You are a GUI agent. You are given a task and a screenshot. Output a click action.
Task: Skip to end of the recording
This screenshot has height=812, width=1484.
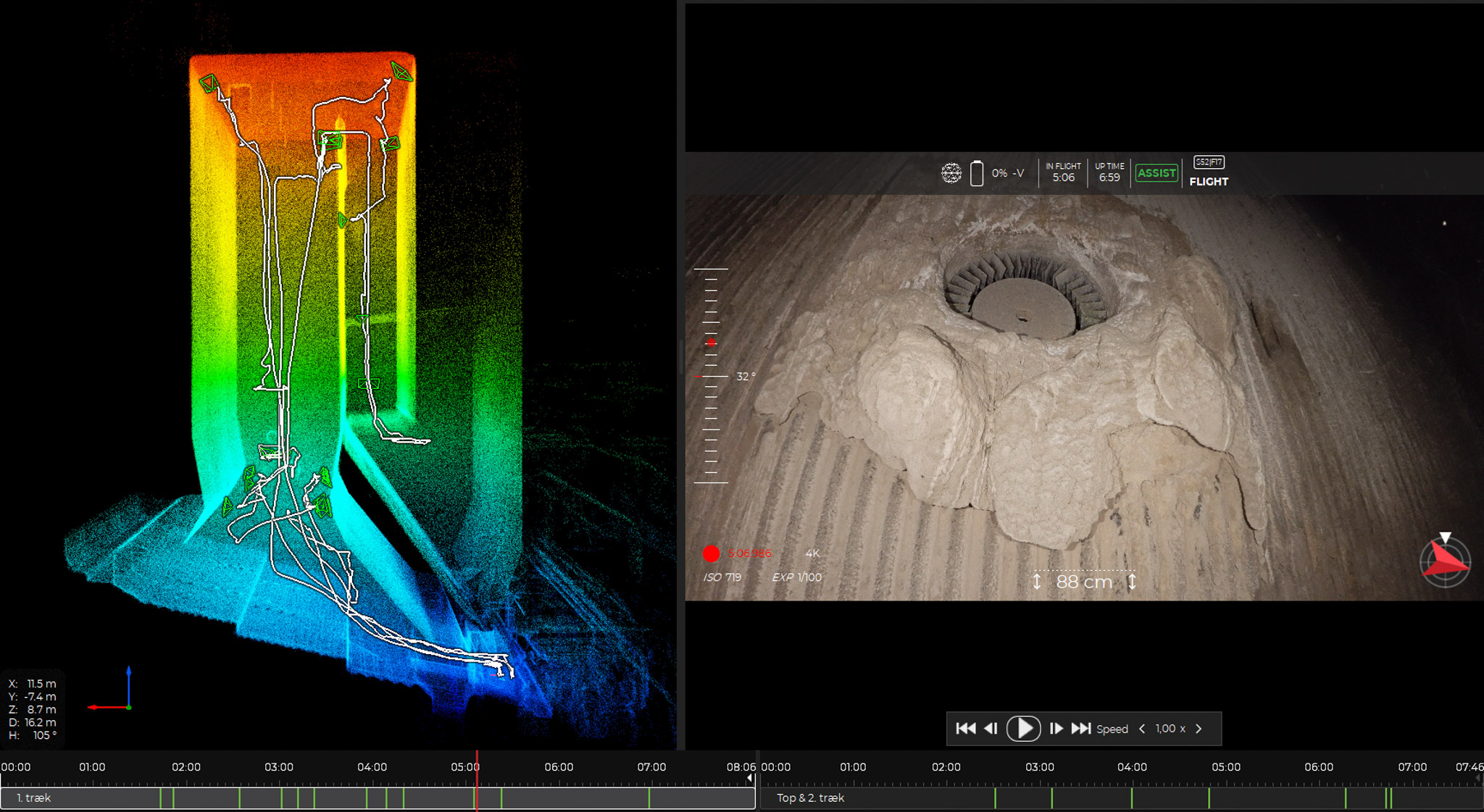[x=1081, y=729]
